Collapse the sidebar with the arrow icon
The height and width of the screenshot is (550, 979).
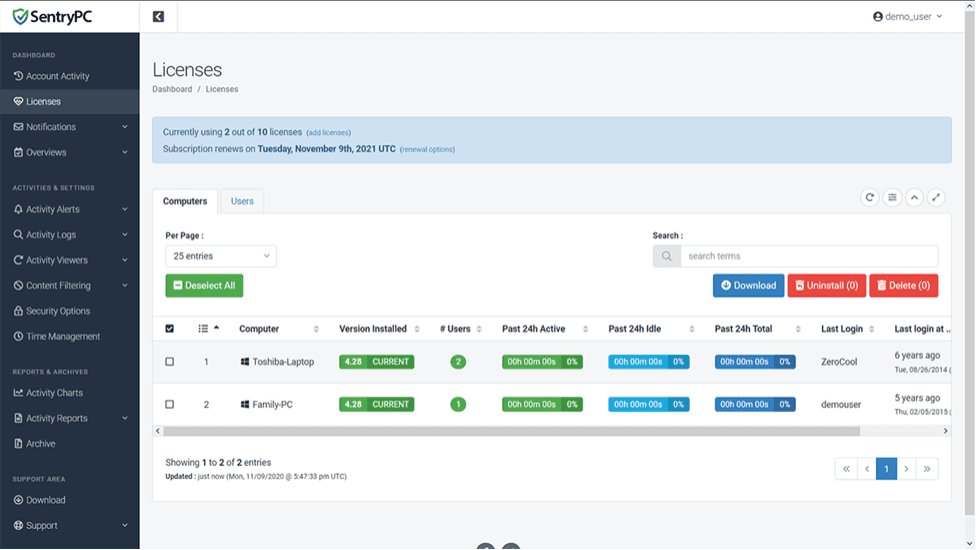[x=158, y=17]
